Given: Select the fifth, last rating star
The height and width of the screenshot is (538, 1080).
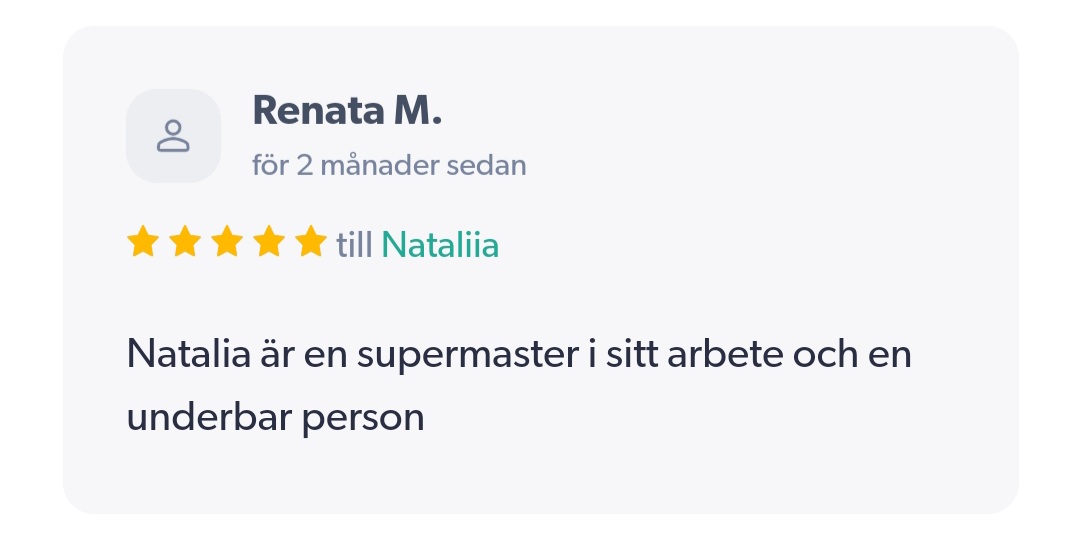Looking at the screenshot, I should point(312,242).
